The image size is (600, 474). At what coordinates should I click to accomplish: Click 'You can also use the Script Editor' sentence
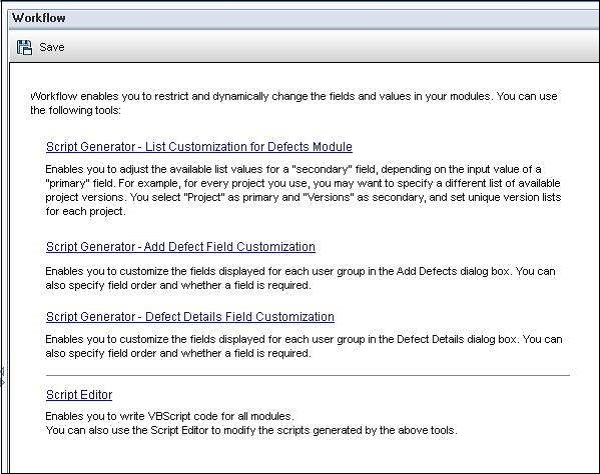click(x=251, y=430)
